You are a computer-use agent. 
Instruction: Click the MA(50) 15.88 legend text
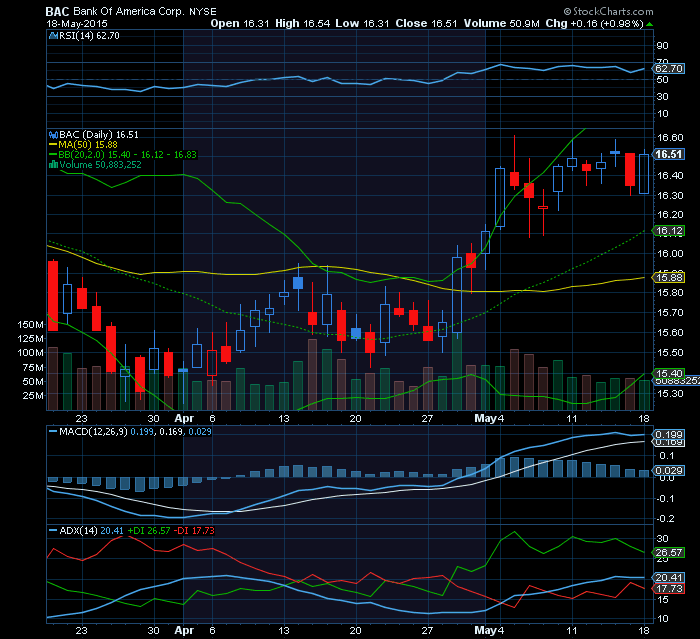click(88, 145)
